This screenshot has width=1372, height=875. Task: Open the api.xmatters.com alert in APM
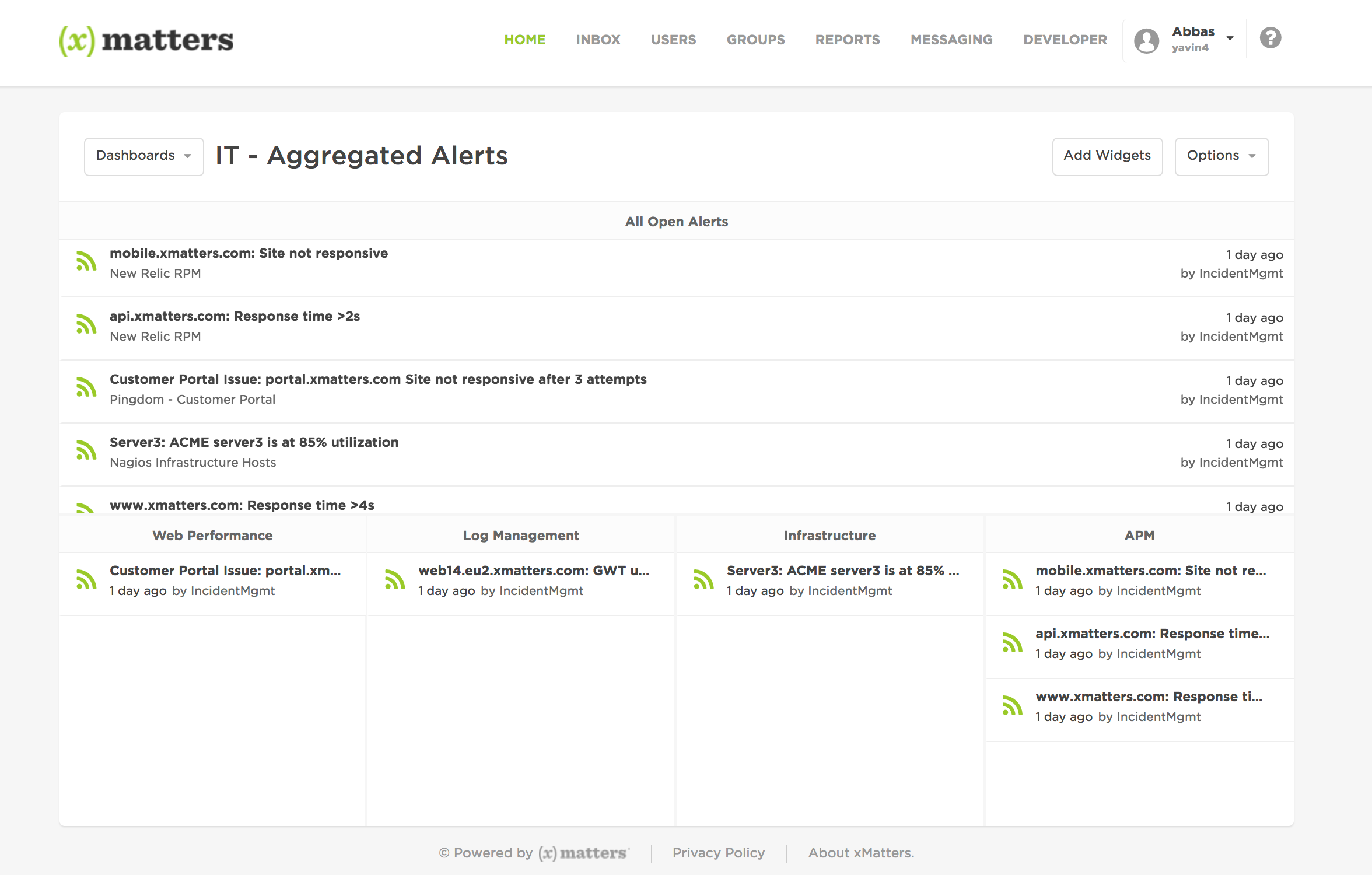point(1151,634)
